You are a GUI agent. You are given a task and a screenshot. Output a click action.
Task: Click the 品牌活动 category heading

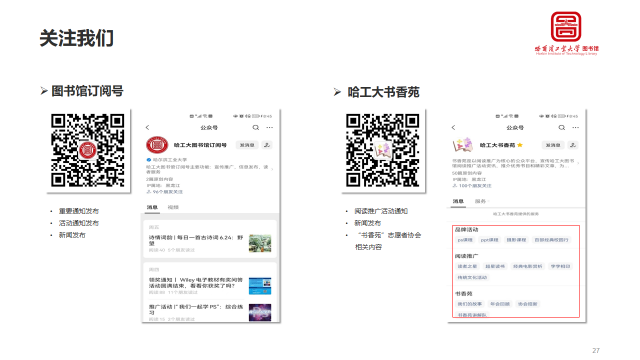pos(467,230)
